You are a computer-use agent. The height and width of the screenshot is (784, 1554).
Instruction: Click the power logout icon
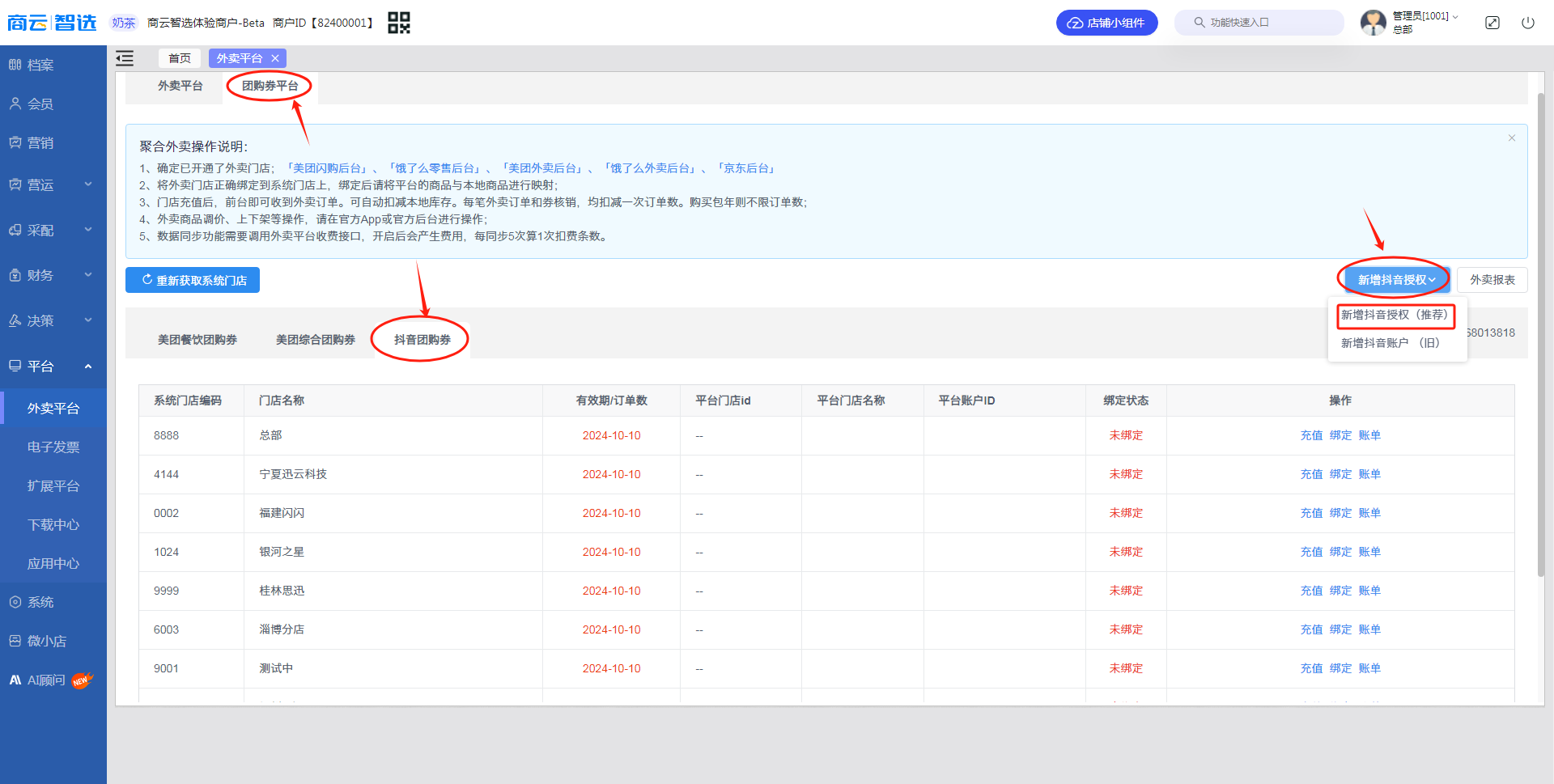point(1528,23)
